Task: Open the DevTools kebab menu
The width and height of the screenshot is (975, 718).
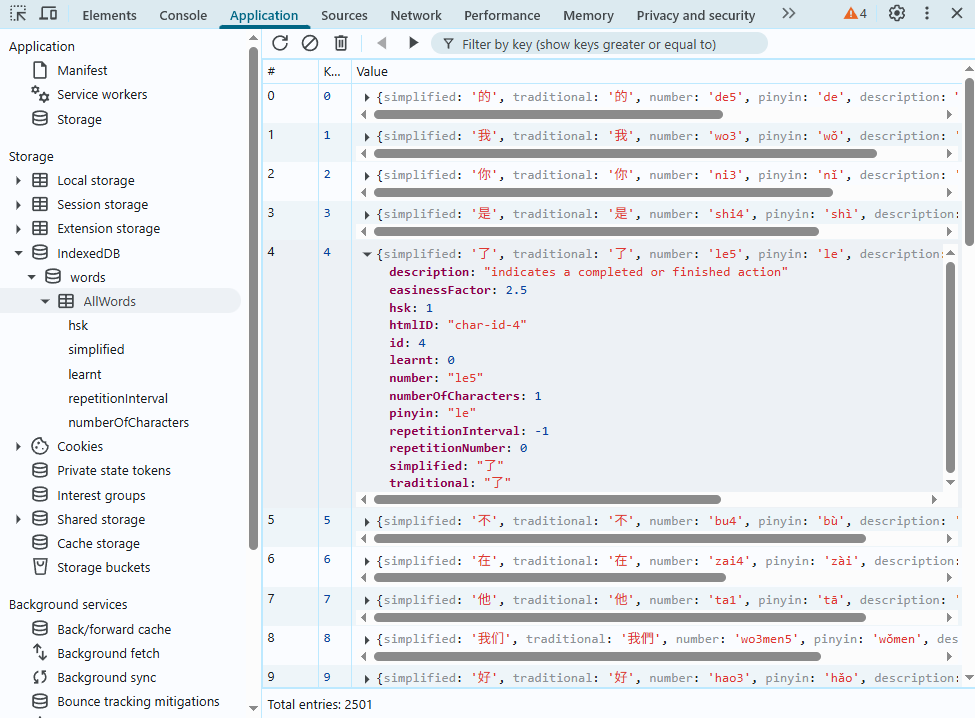Action: (927, 14)
